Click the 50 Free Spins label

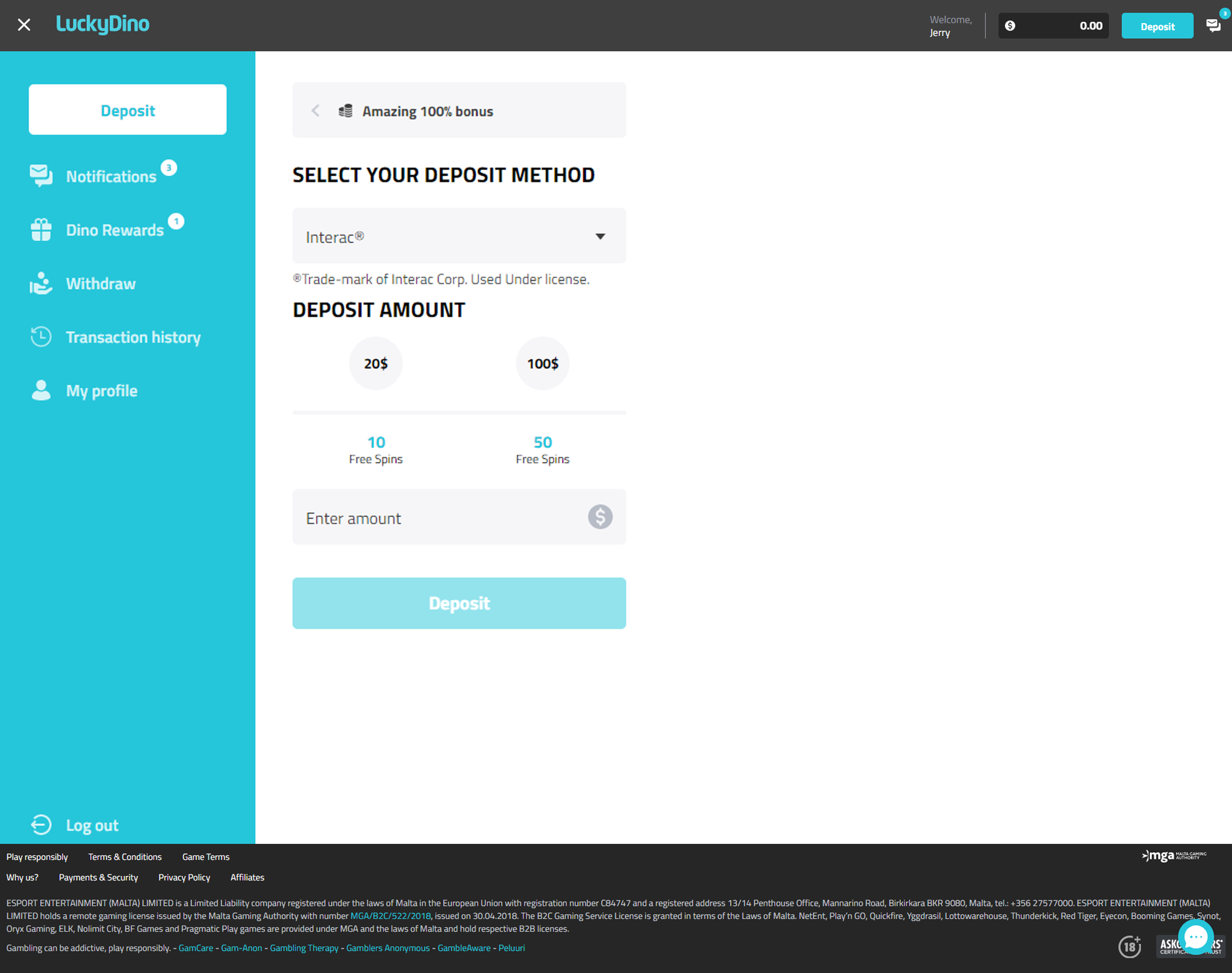pos(543,450)
